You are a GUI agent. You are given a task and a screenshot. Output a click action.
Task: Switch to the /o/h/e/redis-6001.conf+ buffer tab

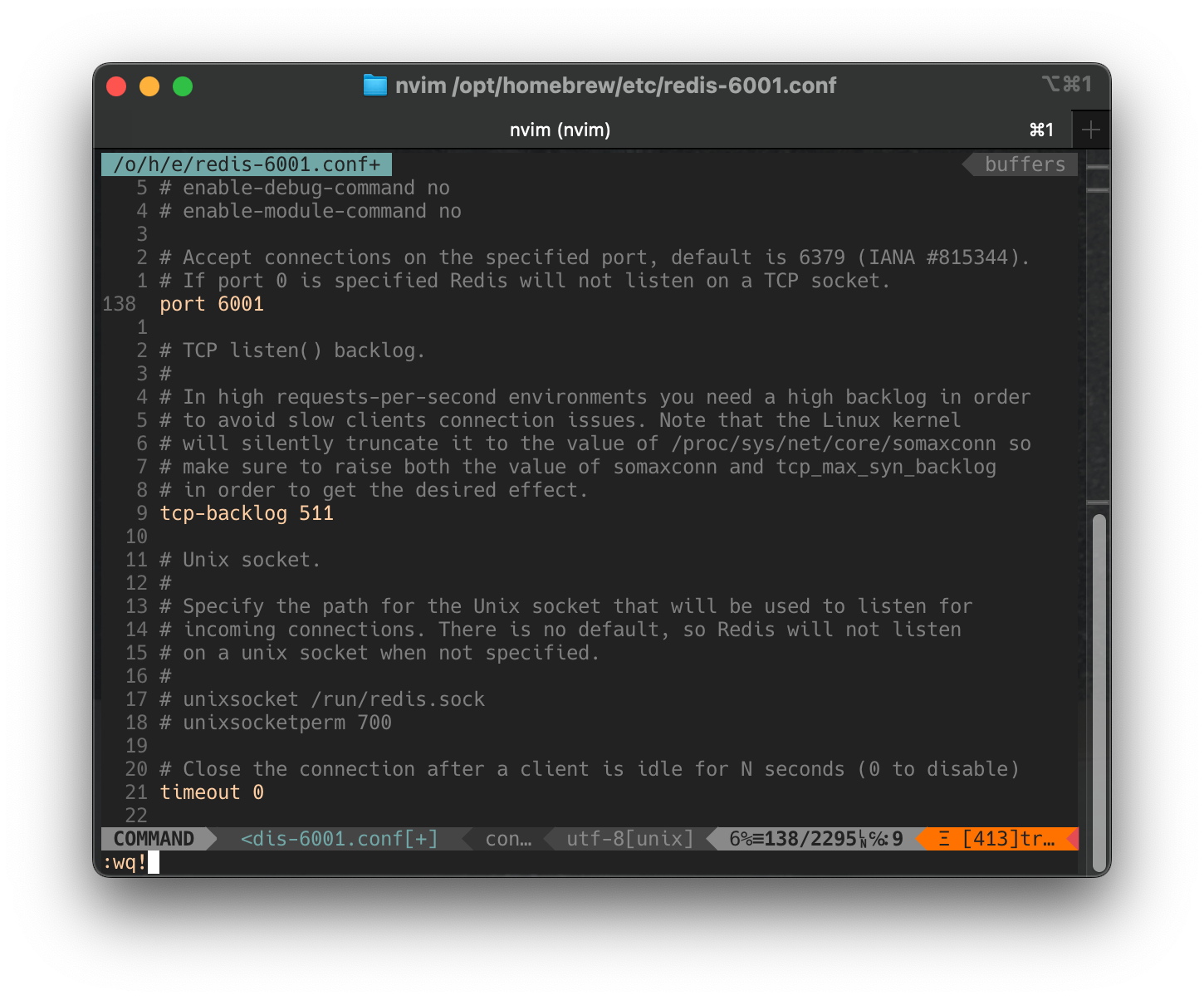click(x=246, y=164)
